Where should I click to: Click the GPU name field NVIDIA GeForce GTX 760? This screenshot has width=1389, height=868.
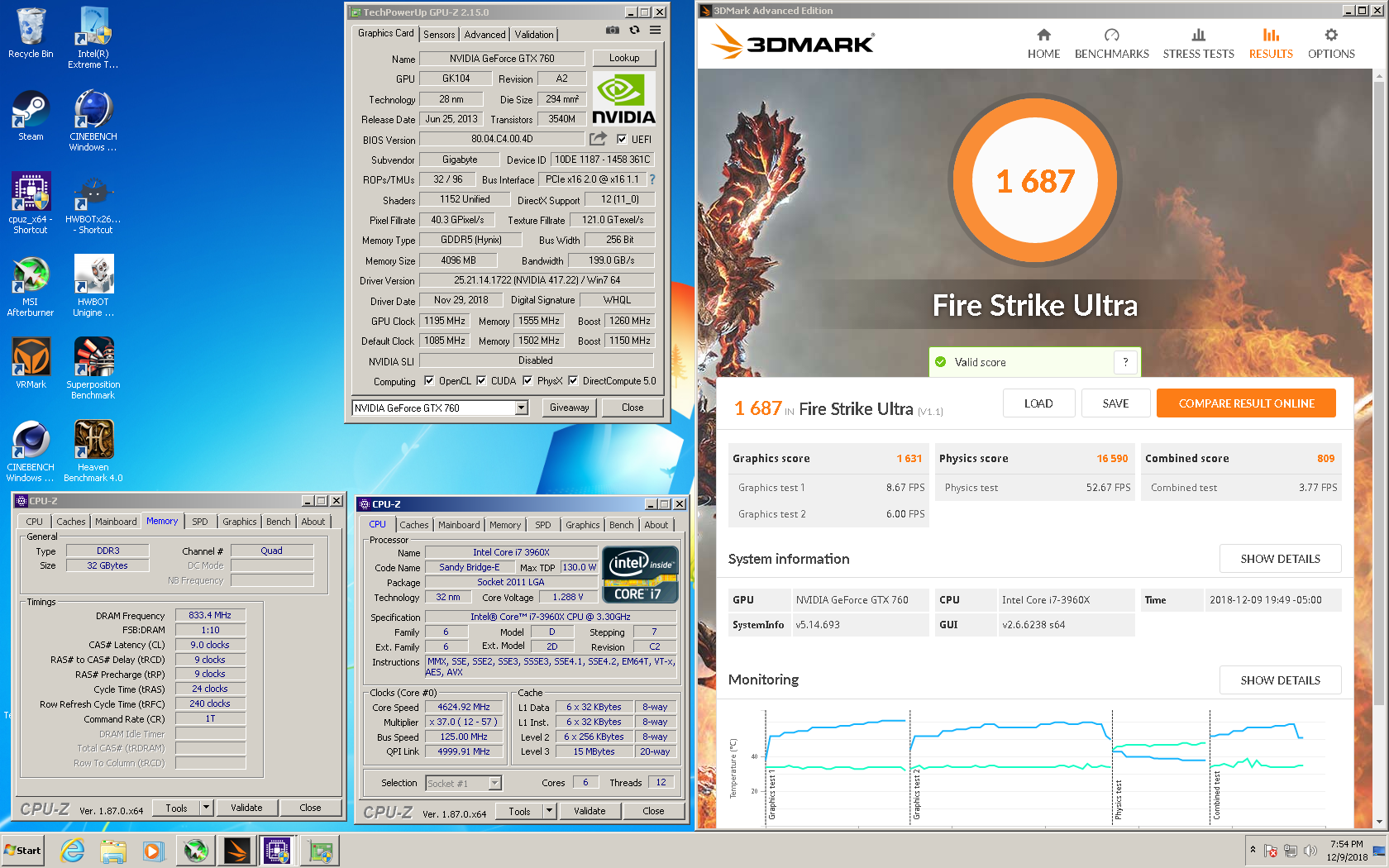(x=502, y=58)
